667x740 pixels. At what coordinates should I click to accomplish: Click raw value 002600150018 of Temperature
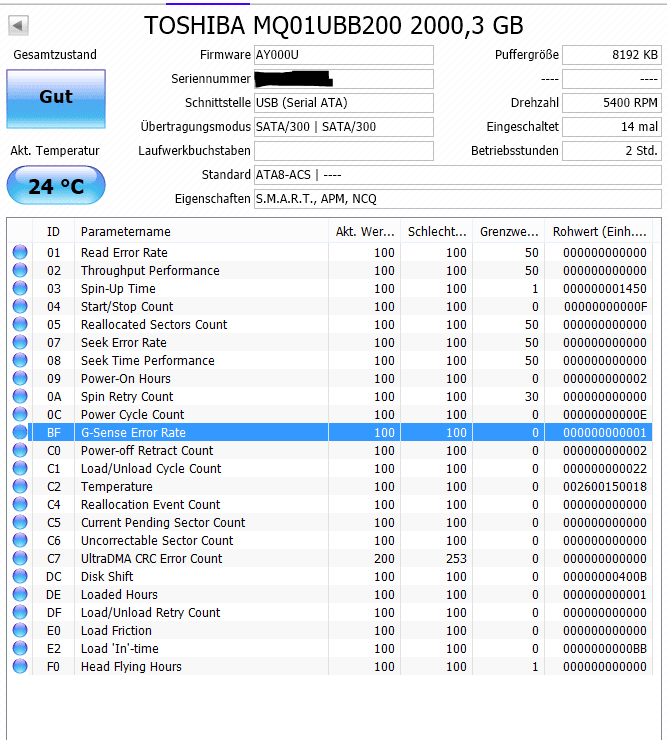tap(605, 487)
